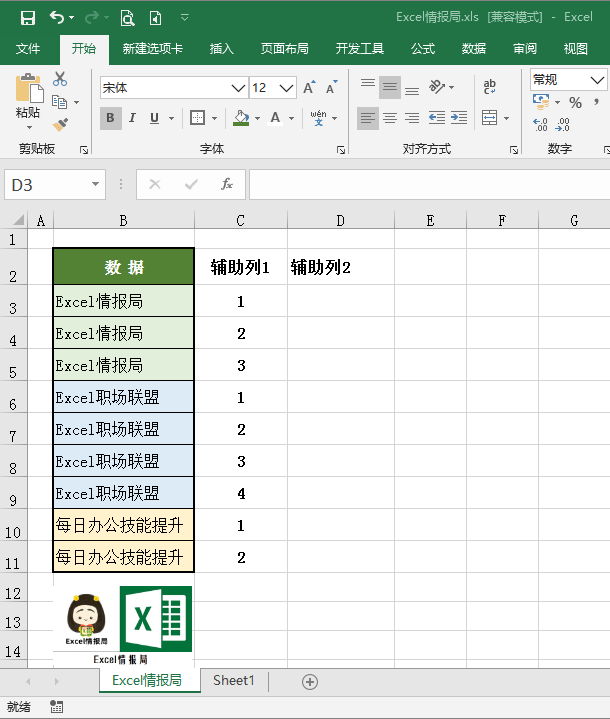Viewport: 610px width, 719px height.
Task: Switch to the 公式 ribbon tab
Action: coord(422,49)
